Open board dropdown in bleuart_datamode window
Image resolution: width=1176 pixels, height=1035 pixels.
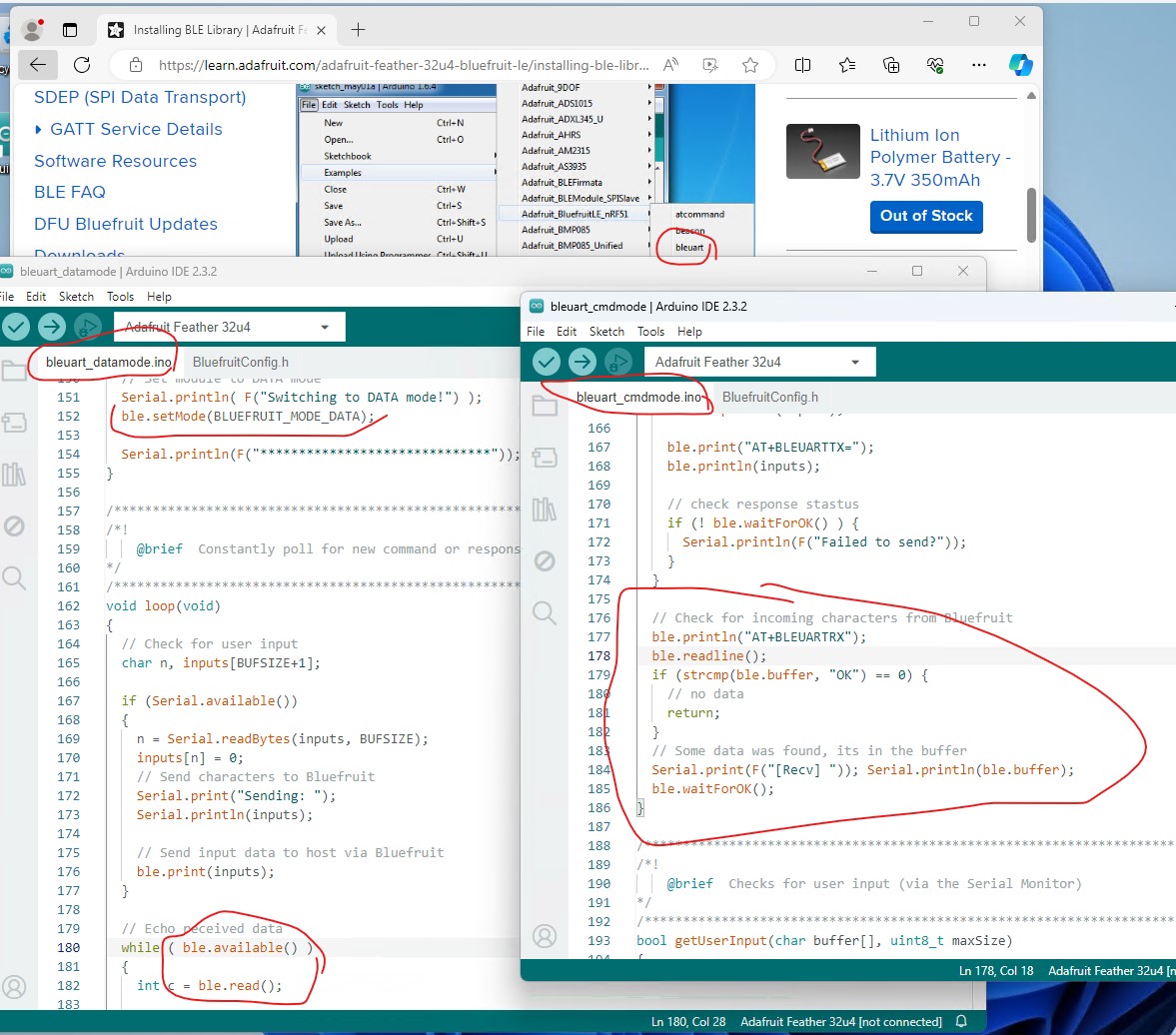click(x=229, y=327)
